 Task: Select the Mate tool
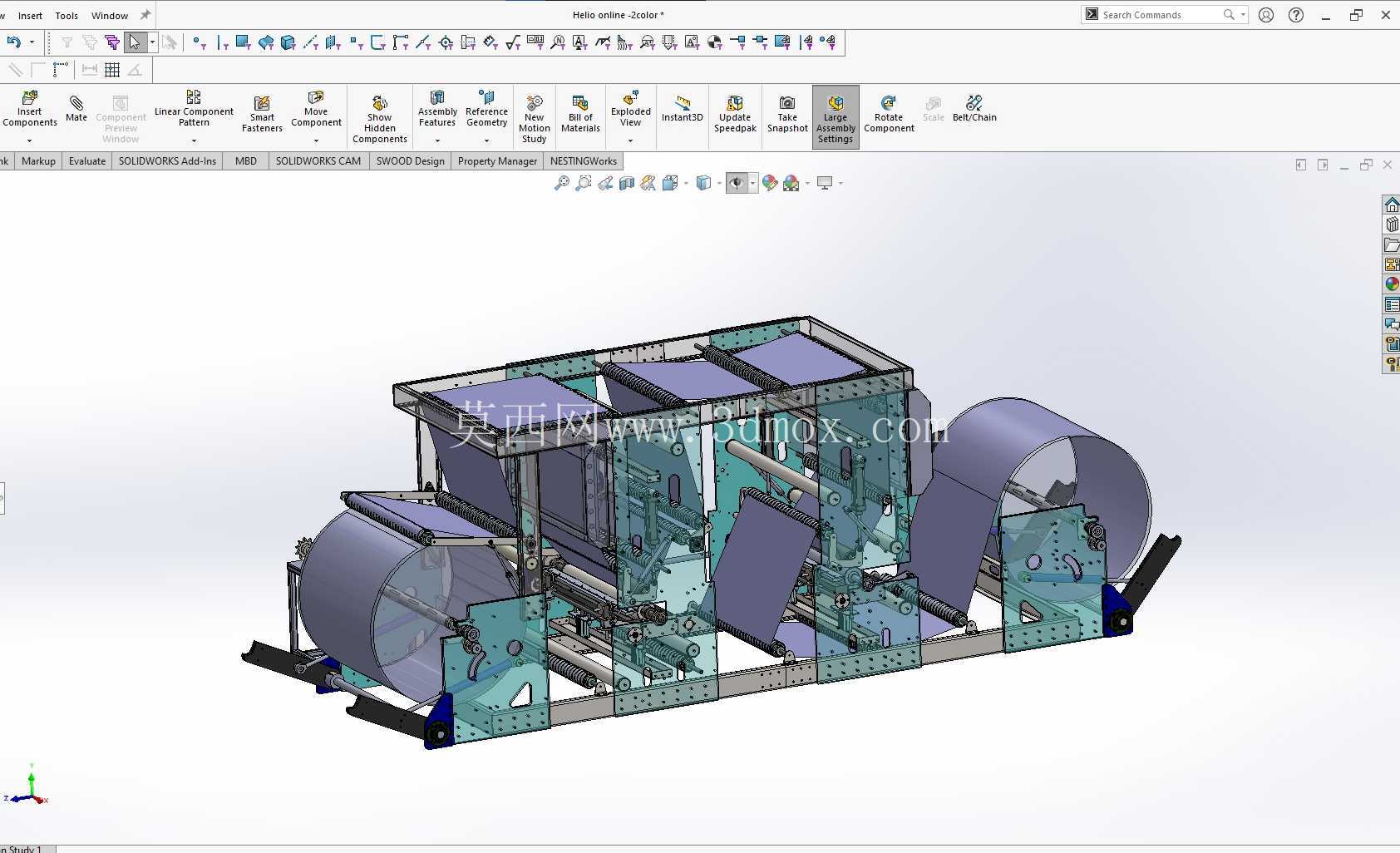point(76,109)
